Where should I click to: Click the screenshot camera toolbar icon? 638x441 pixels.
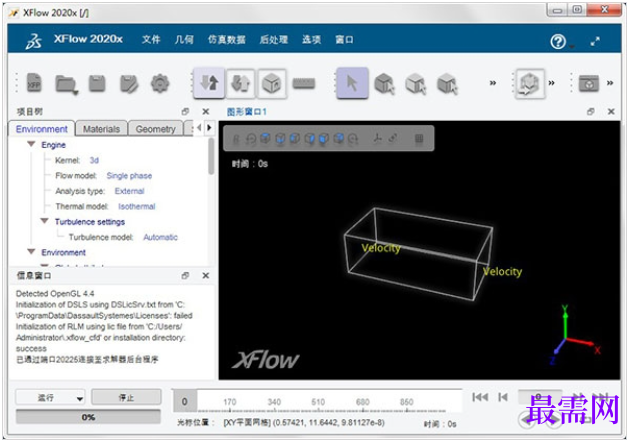[589, 83]
